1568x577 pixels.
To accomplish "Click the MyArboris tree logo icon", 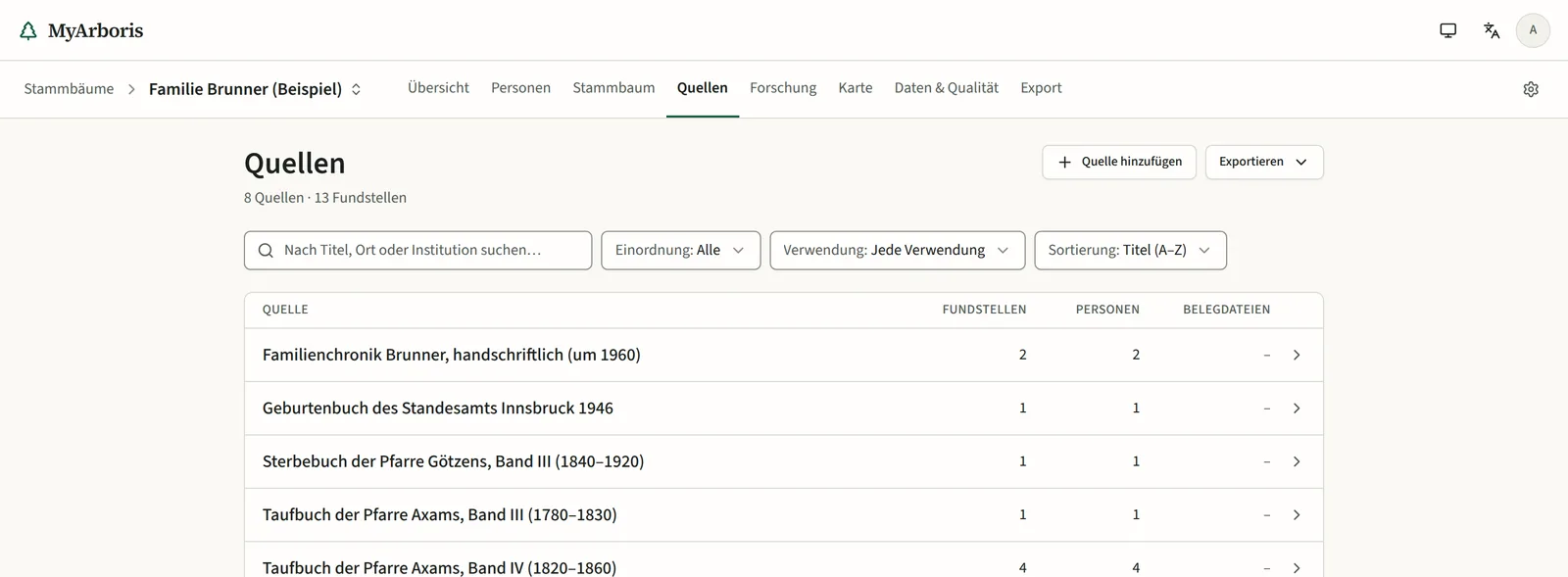I will click(28, 30).
